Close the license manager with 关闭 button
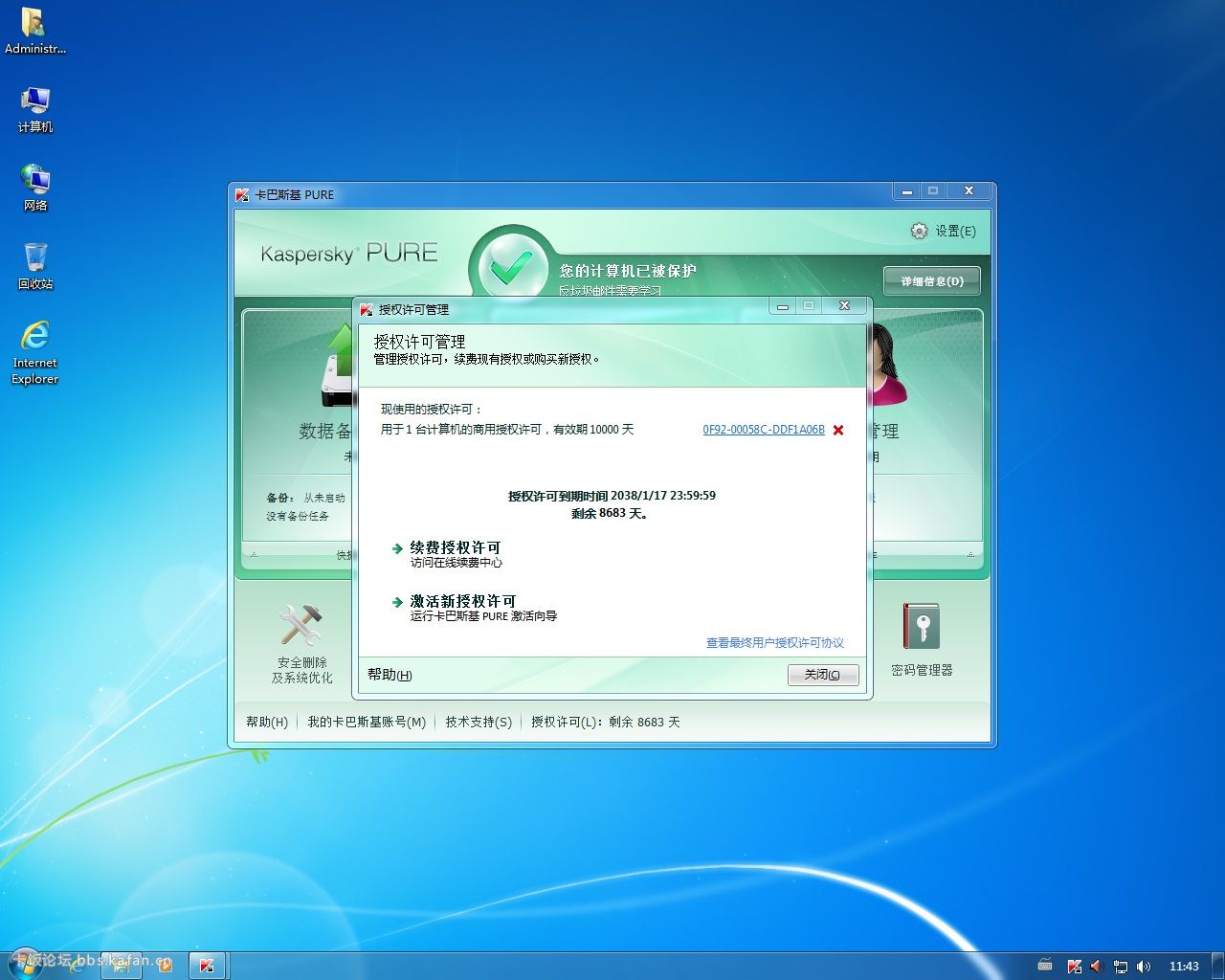 (x=823, y=675)
